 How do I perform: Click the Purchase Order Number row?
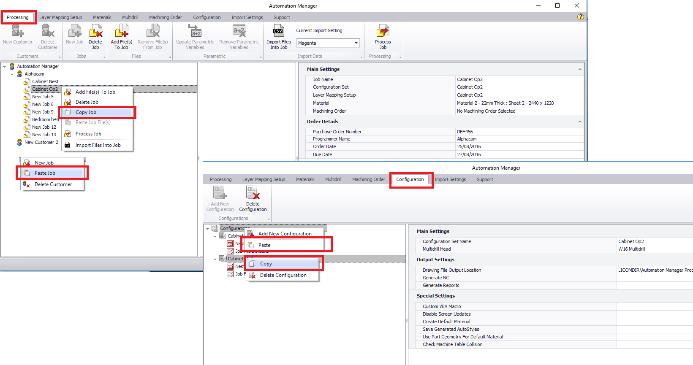pyautogui.click(x=445, y=132)
